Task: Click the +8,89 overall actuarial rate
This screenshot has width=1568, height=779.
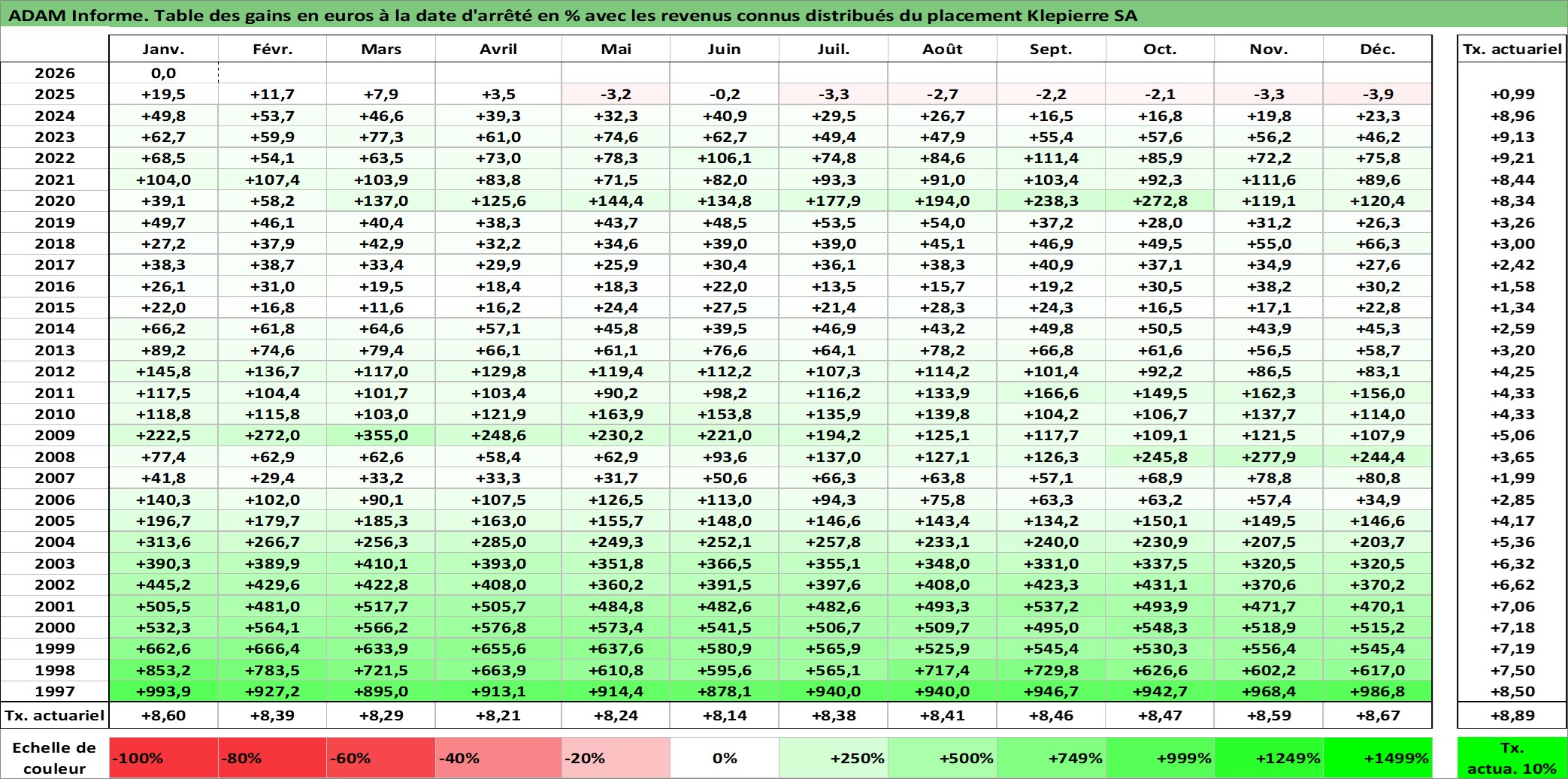Action: click(1512, 715)
